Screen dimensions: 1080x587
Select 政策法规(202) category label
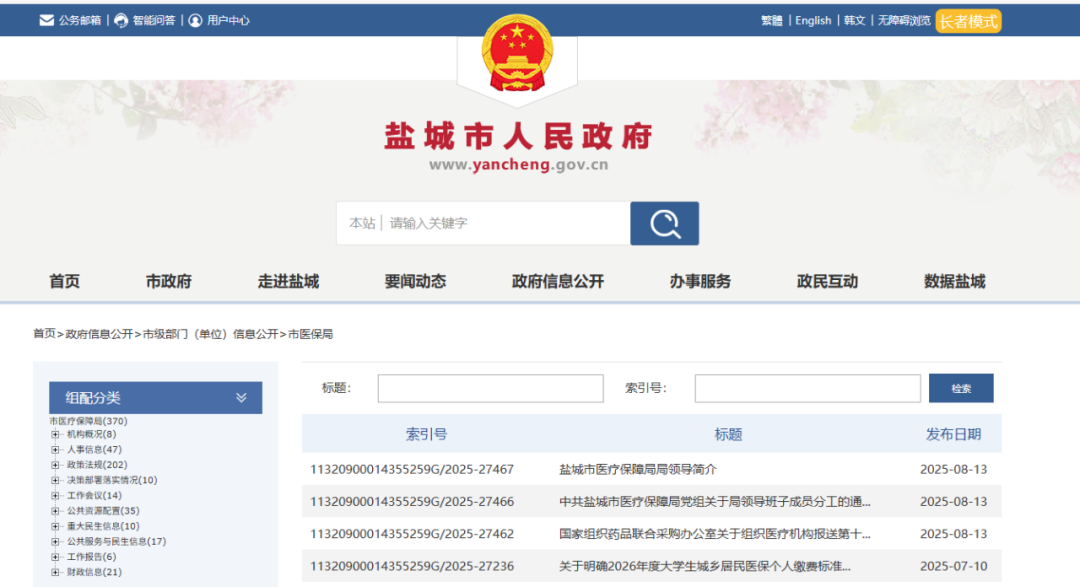coord(97,464)
